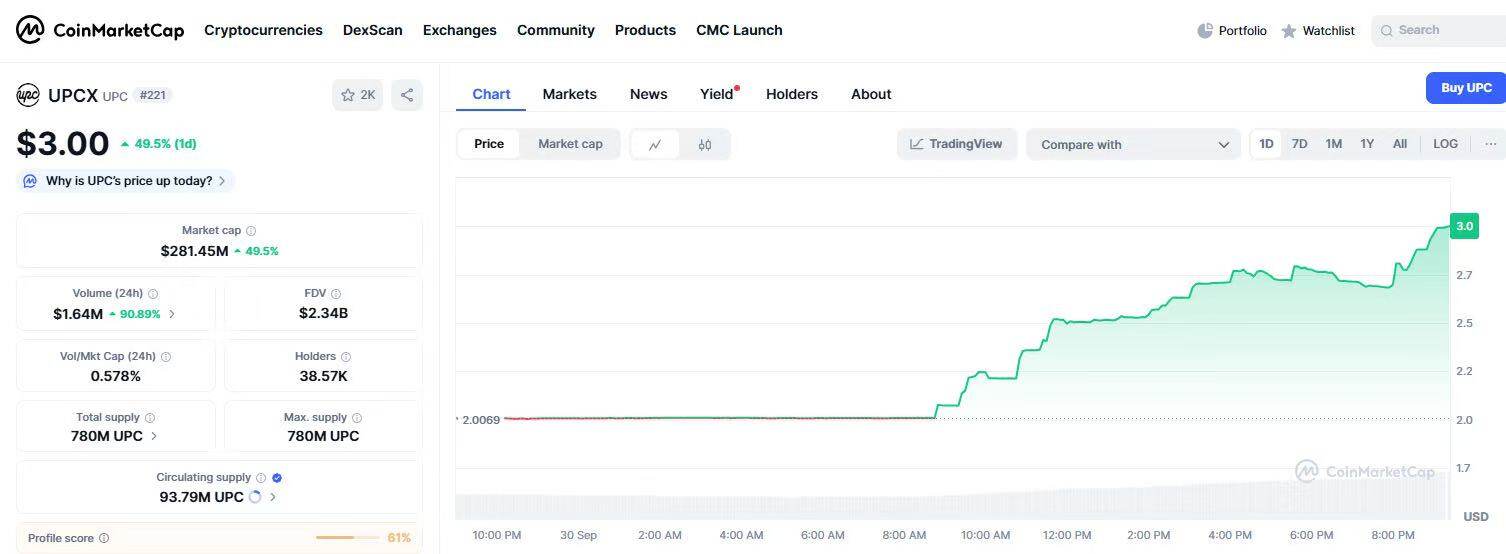Switch to candlestick chart icon
This screenshot has width=1506, height=554.
[705, 144]
